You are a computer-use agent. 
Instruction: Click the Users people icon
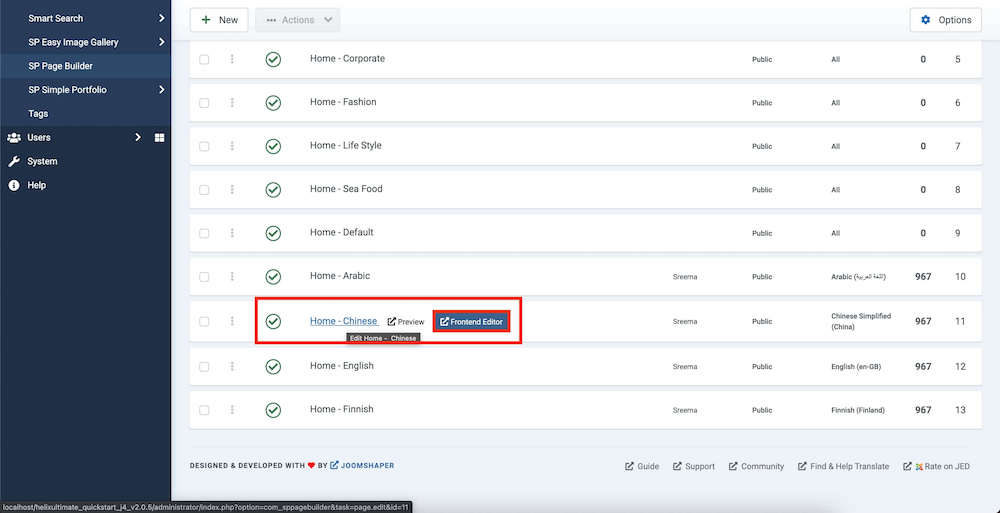click(x=13, y=137)
